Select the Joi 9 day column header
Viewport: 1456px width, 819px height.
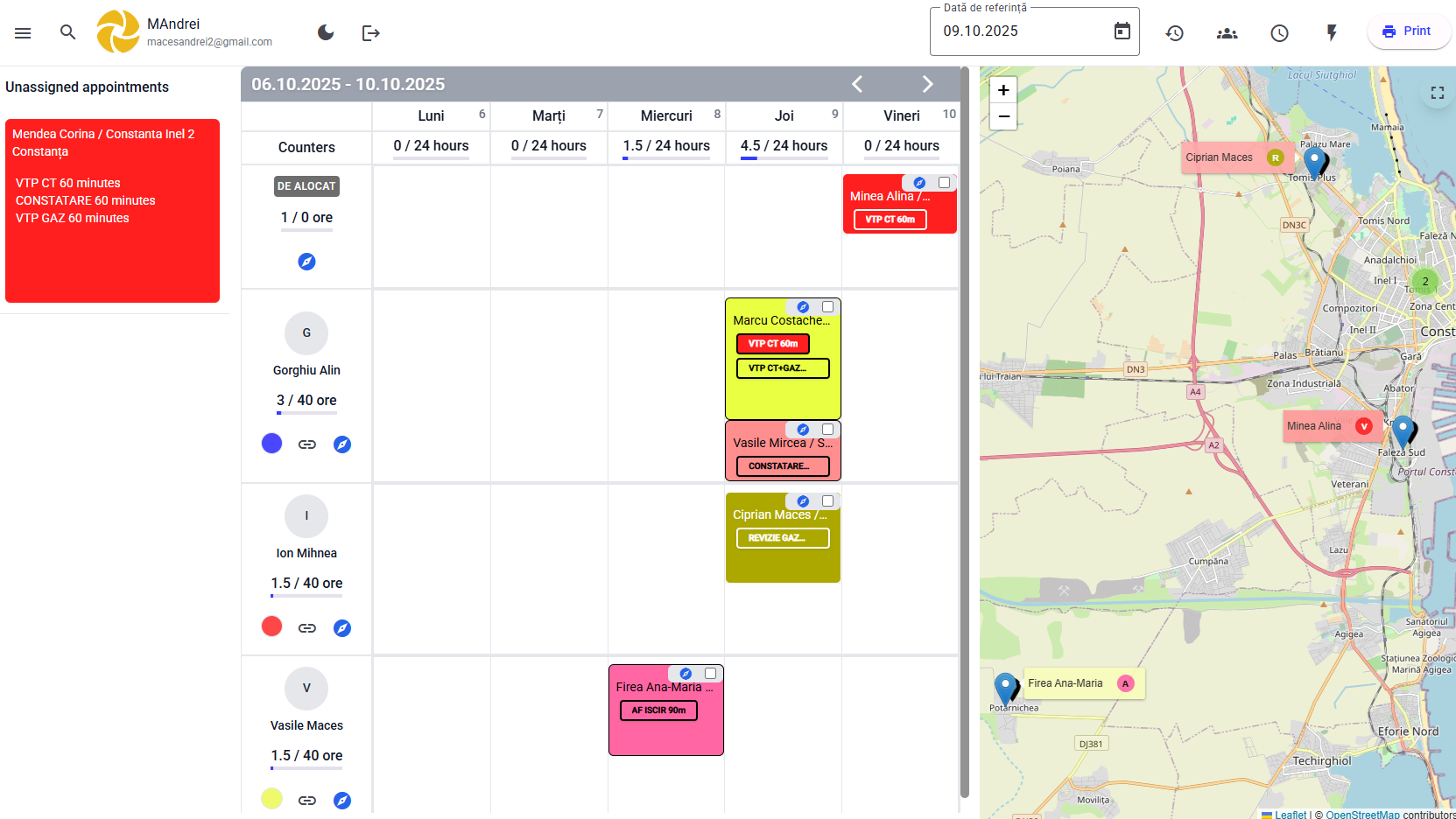[784, 115]
